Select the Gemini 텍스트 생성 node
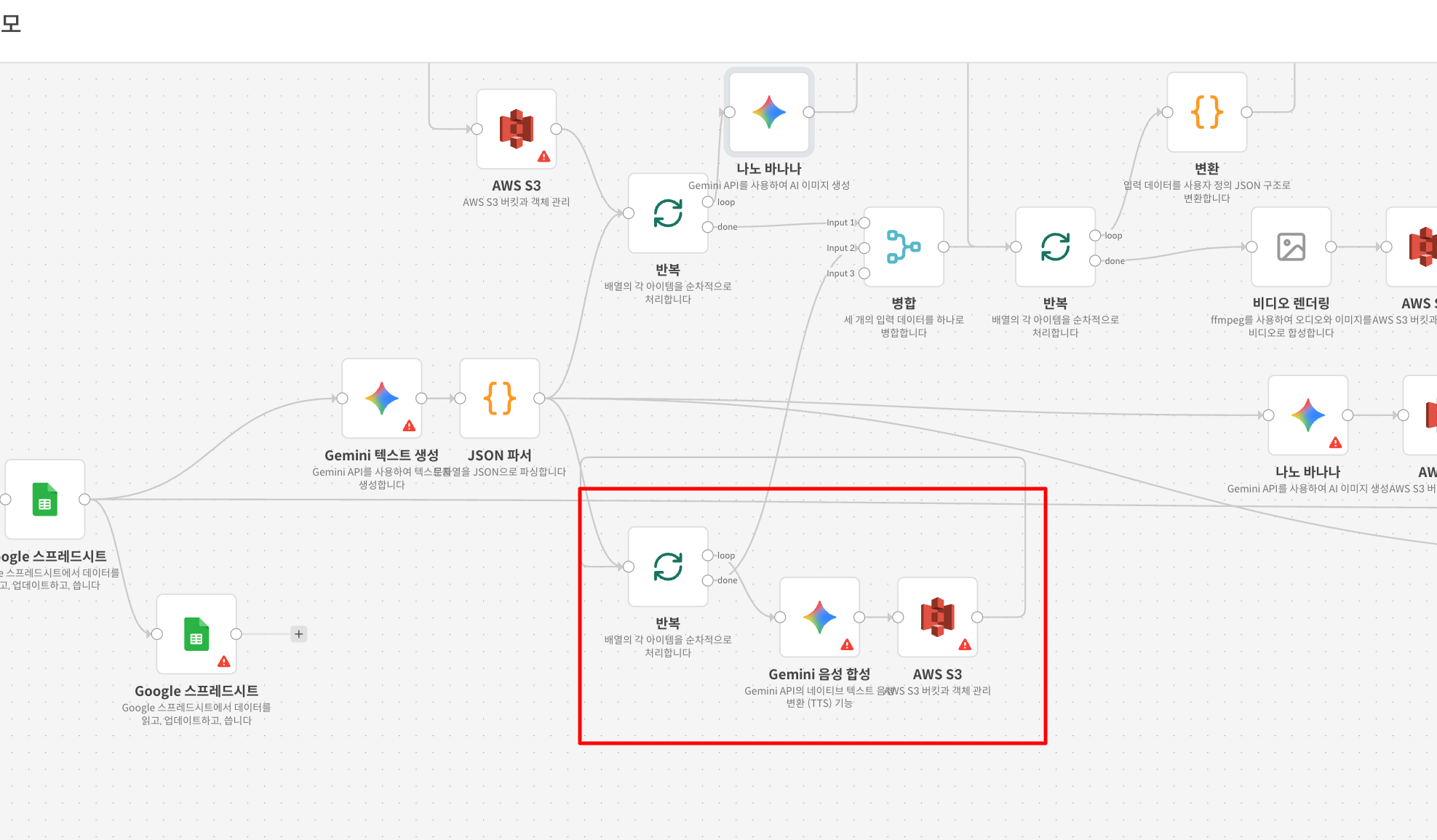Image resolution: width=1437 pixels, height=840 pixels. [381, 398]
